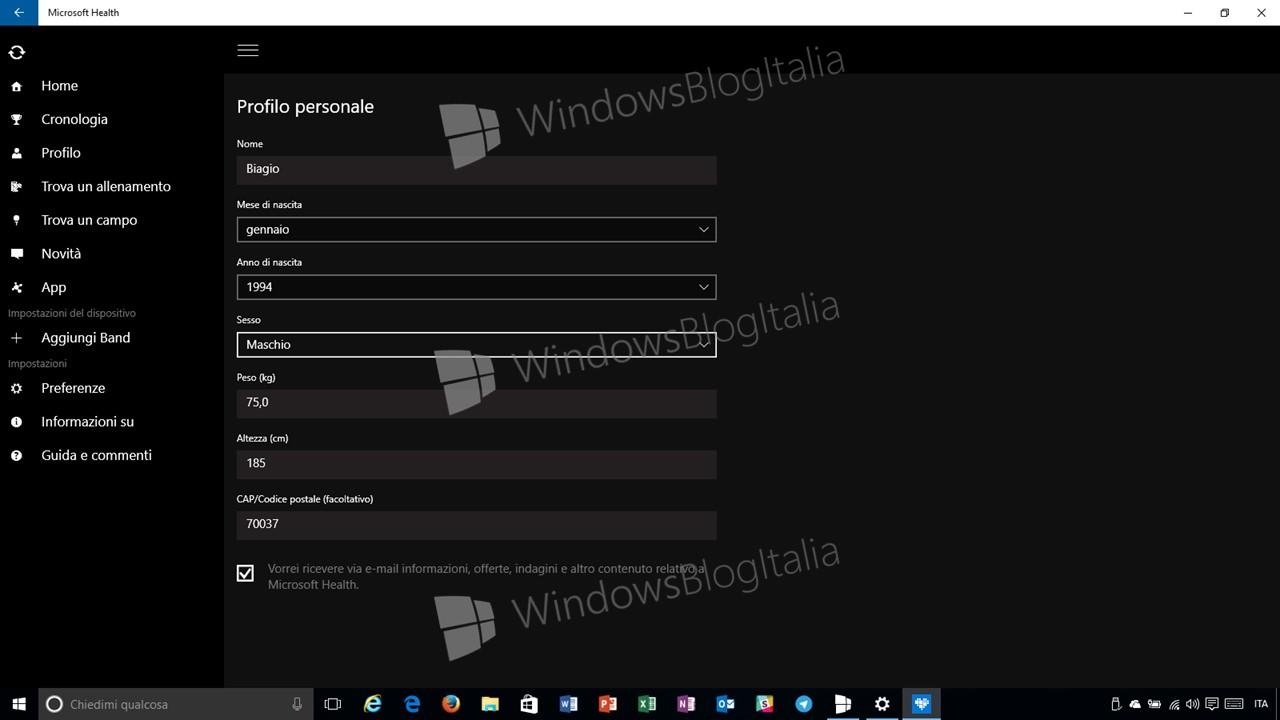Click the Cronologia trophy icon
The image size is (1280, 720).
[x=16, y=120]
